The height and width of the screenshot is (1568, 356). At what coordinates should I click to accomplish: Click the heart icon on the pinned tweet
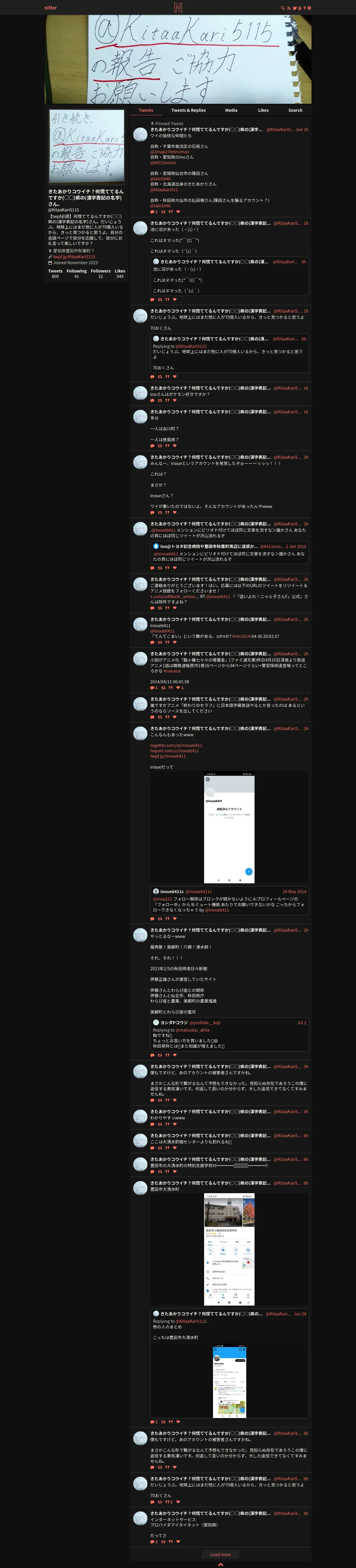click(178, 211)
